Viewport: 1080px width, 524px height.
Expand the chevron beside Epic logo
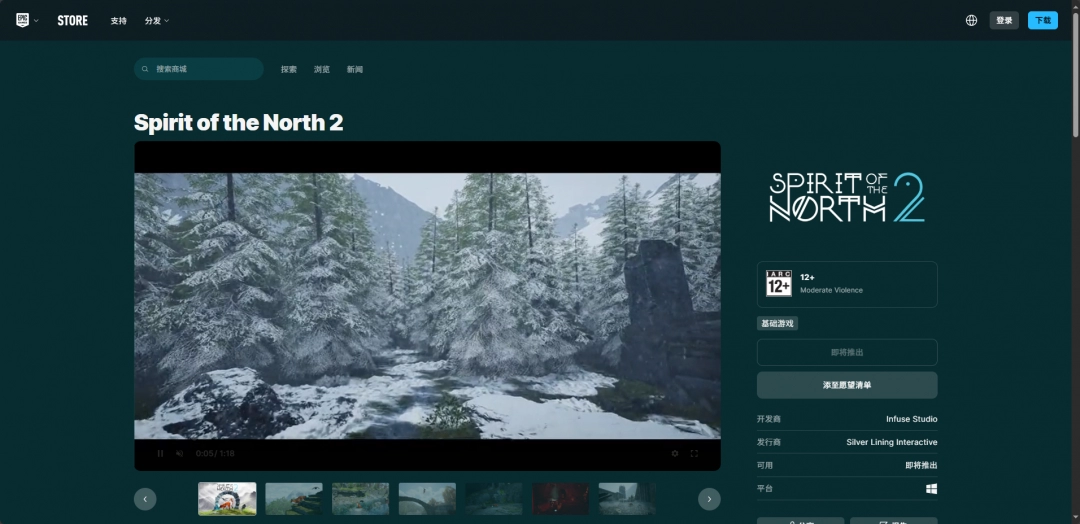click(37, 21)
